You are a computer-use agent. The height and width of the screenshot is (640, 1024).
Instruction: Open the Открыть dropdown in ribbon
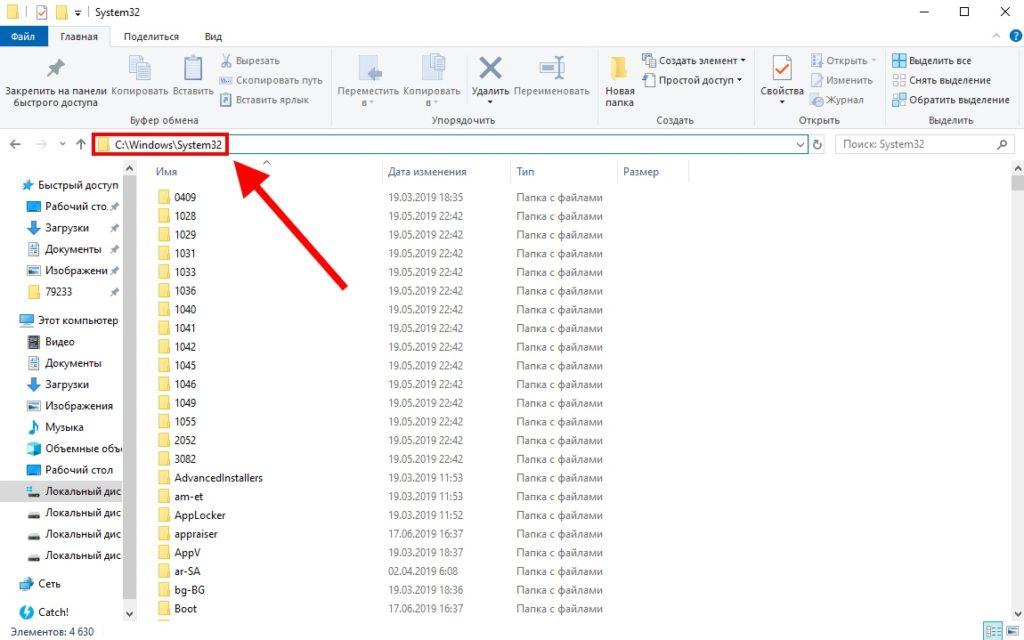click(843, 60)
